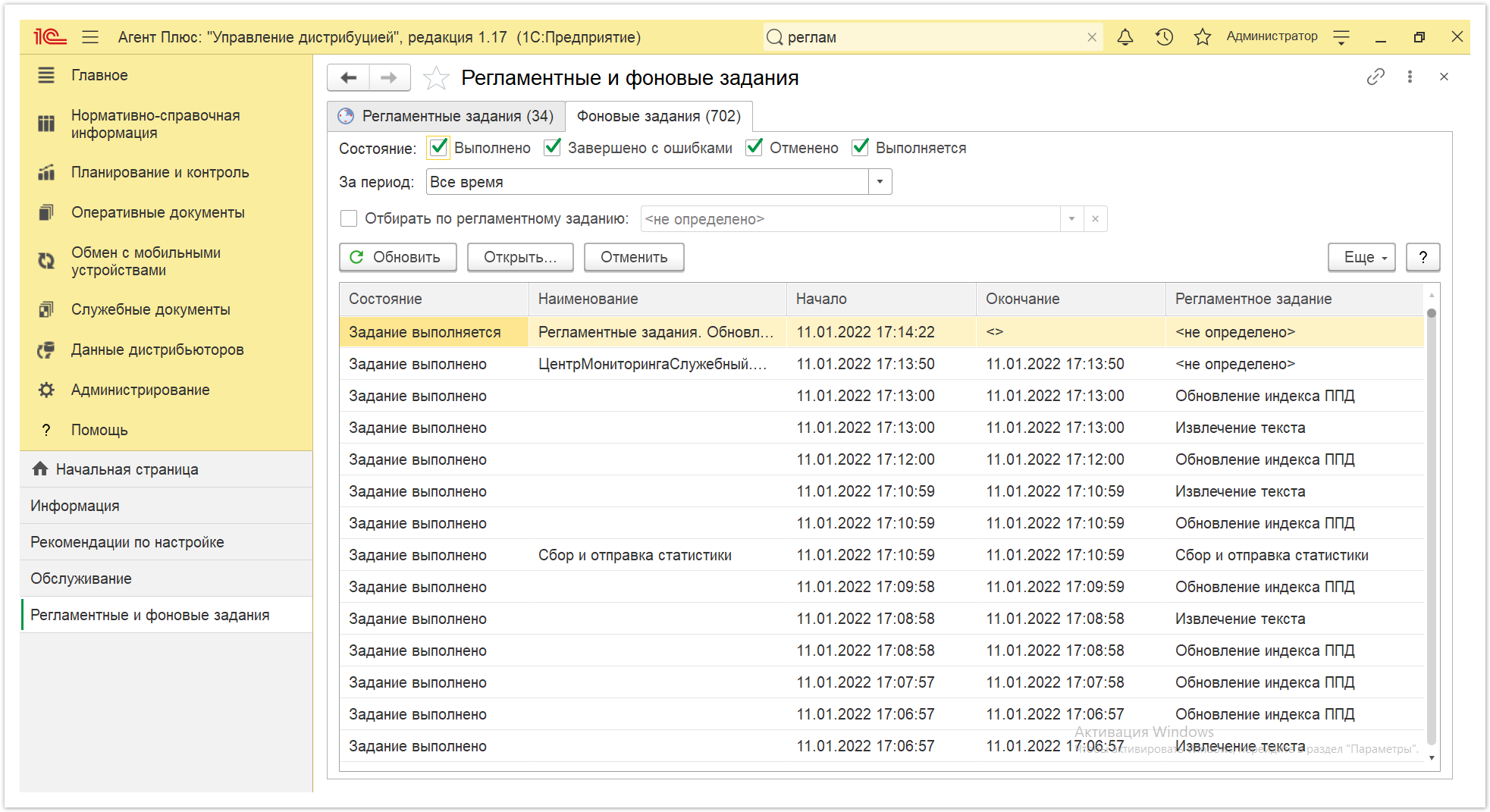The image size is (1490, 812).
Task: Close the Регламентные и фоновые задания form
Action: click(x=1444, y=77)
